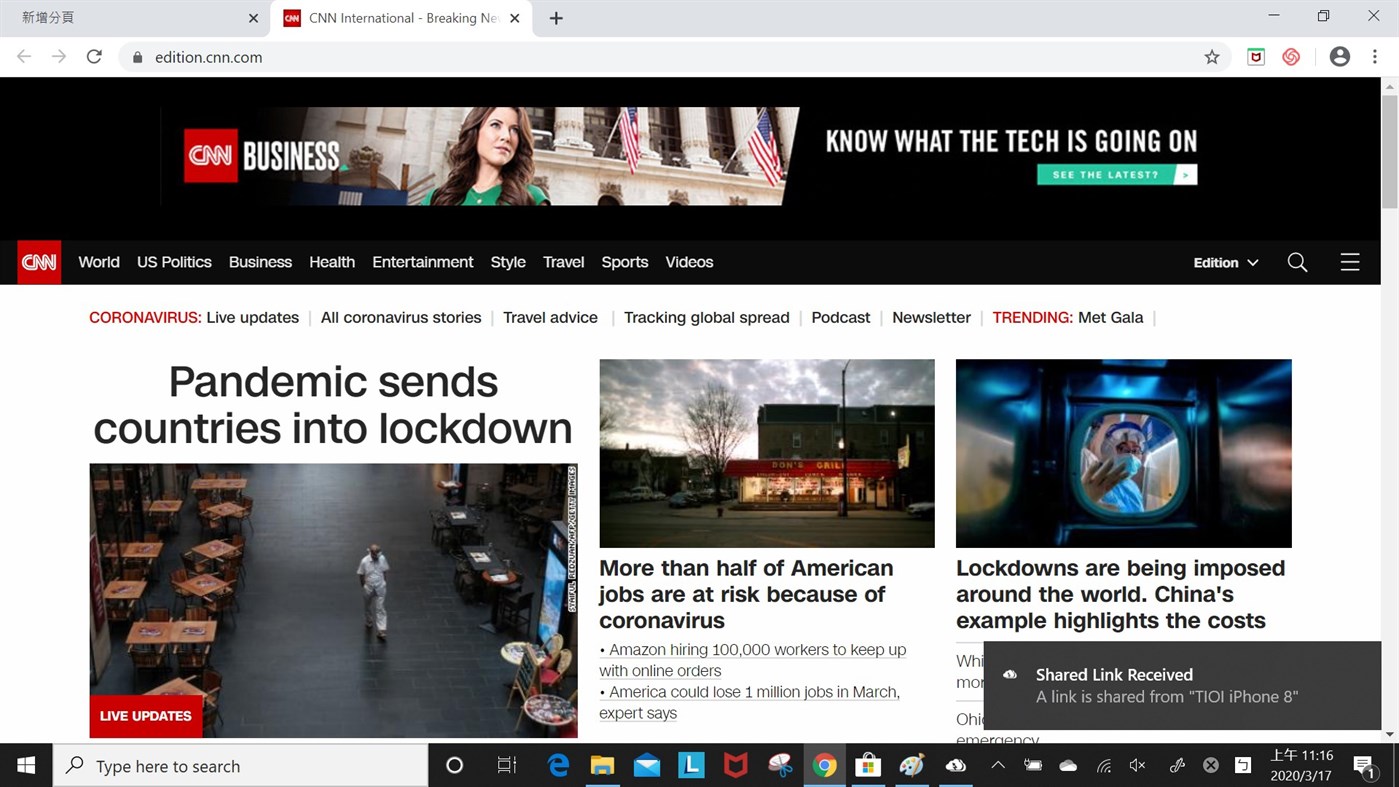
Task: Open the World section
Action: tap(99, 262)
